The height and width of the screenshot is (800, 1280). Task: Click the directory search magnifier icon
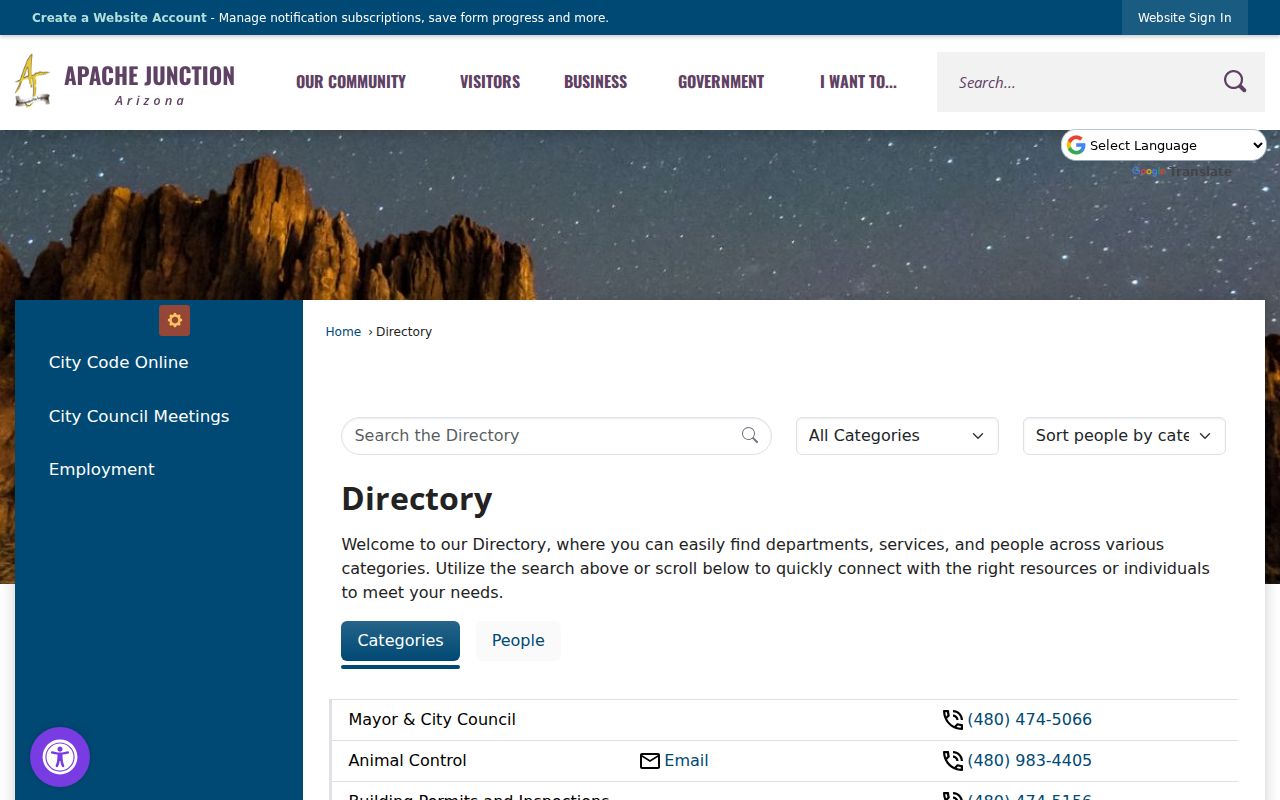click(750, 435)
